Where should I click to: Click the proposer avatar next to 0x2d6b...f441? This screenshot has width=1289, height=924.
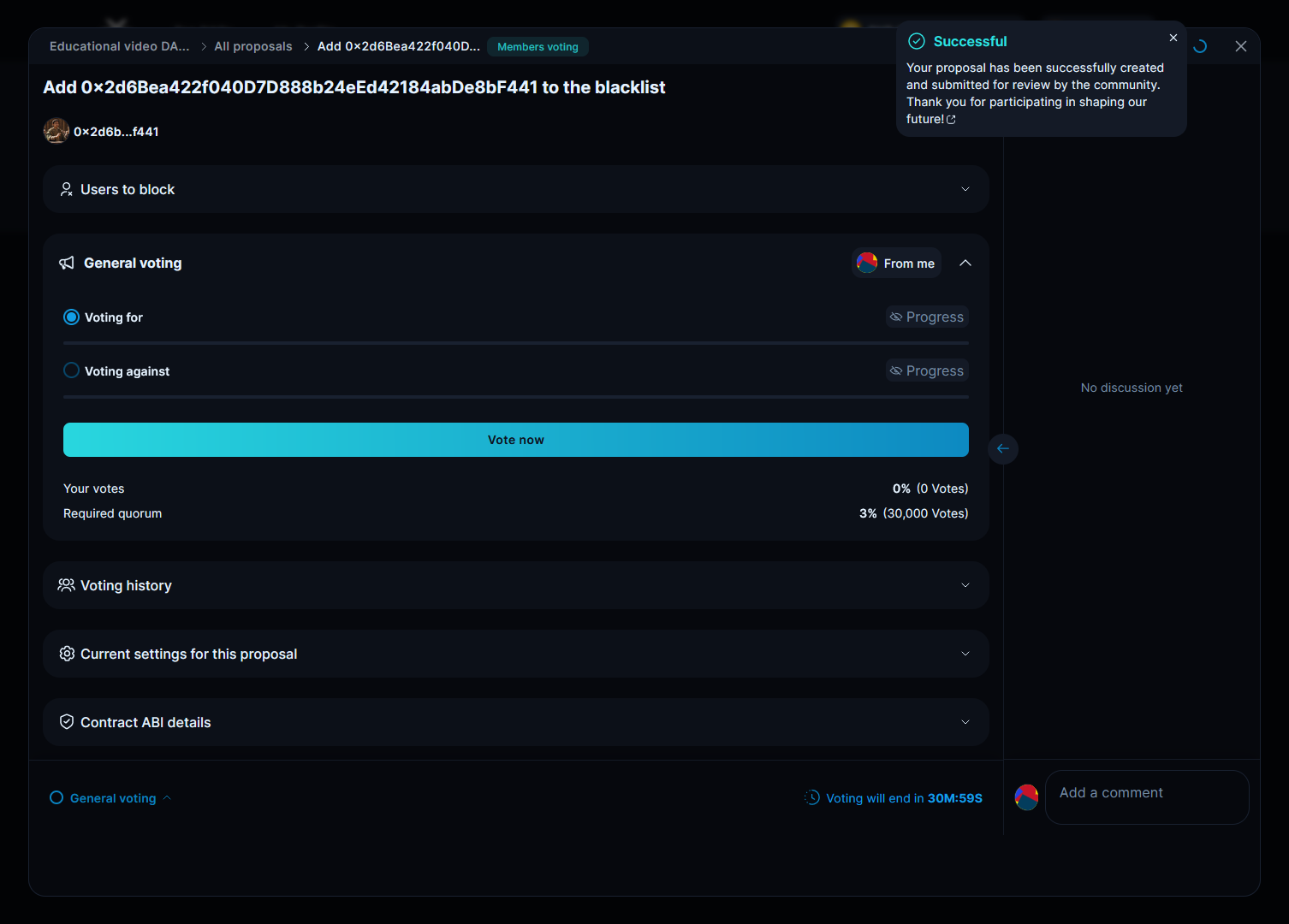coord(56,131)
